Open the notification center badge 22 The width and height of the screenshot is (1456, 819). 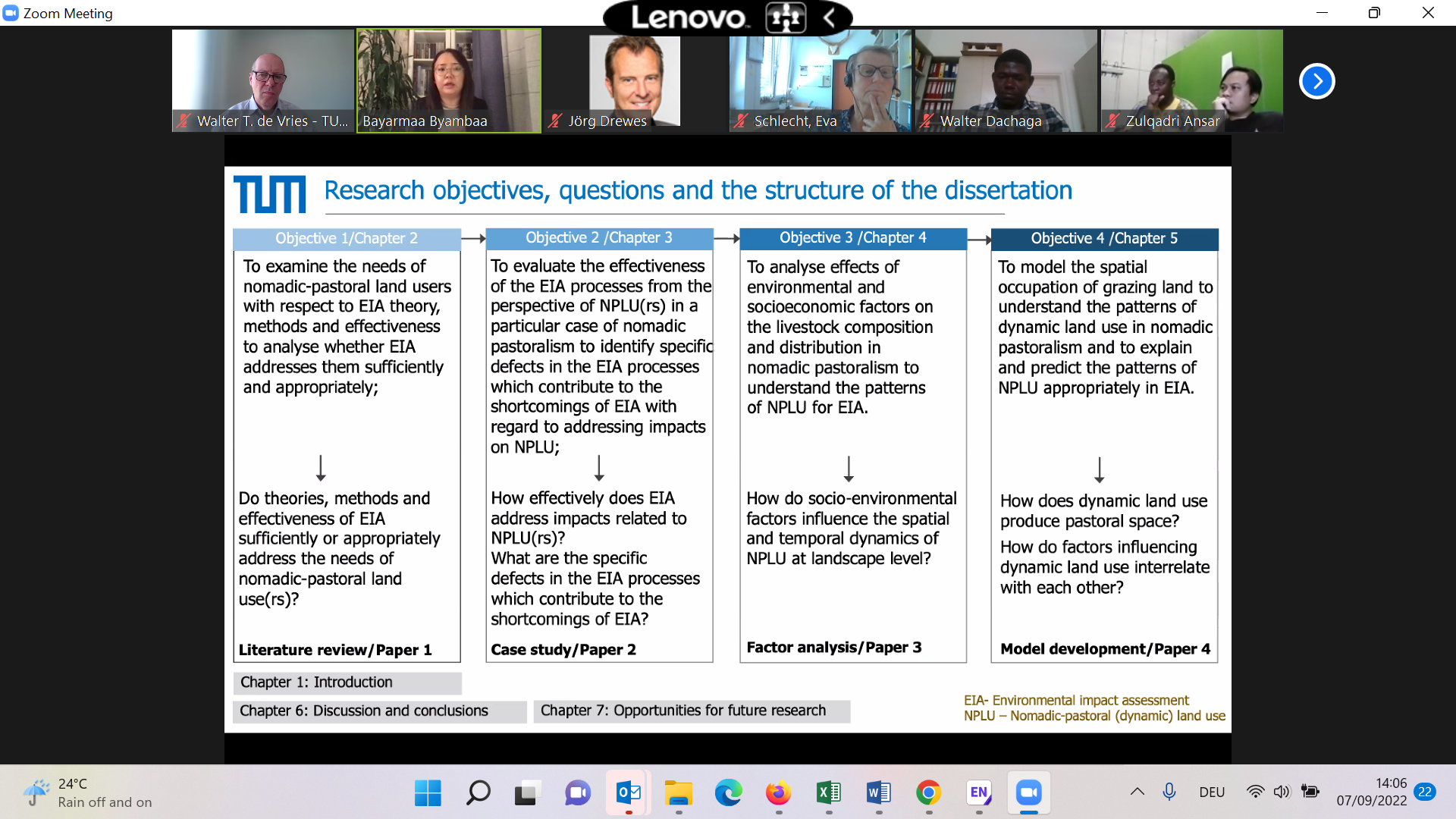[1426, 792]
